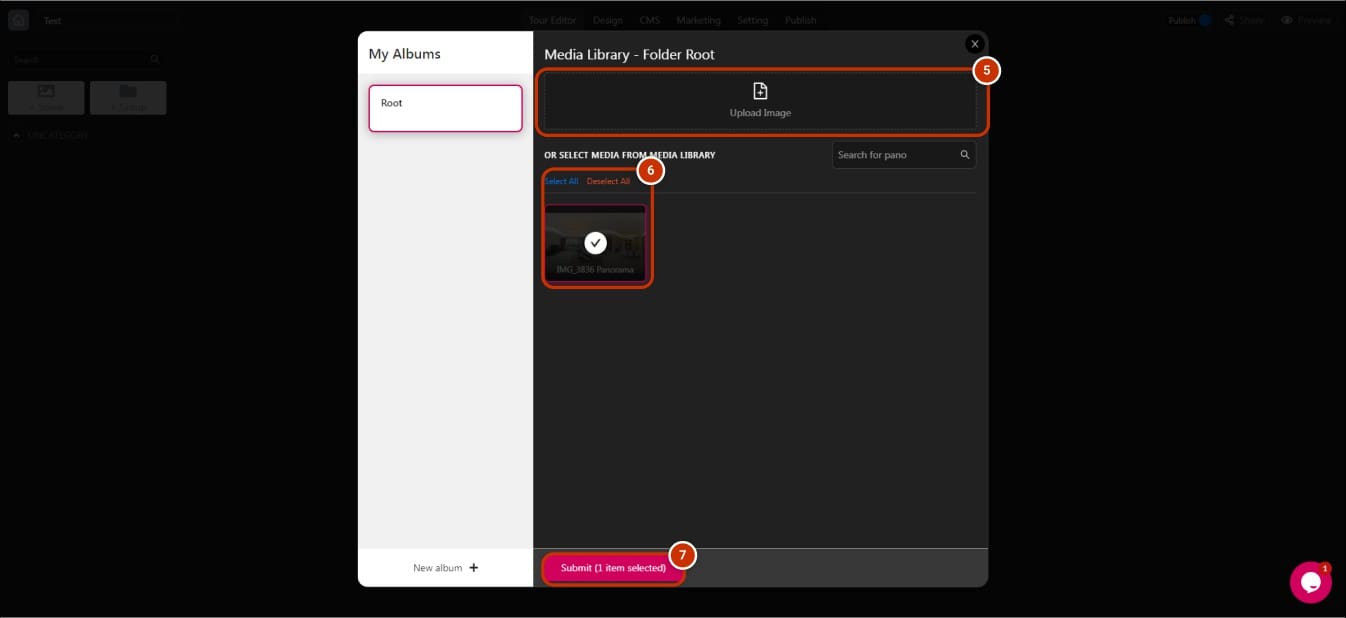Viewport: 1346px width, 618px height.
Task: Click the magnifier in the pano search
Action: pos(964,155)
